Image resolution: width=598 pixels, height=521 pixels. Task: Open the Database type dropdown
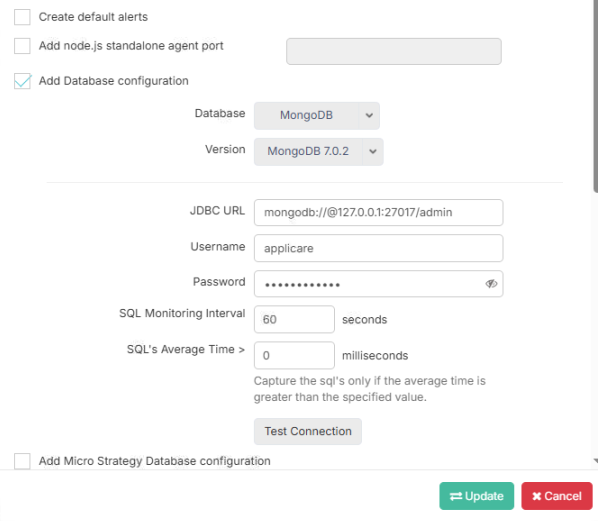317,115
